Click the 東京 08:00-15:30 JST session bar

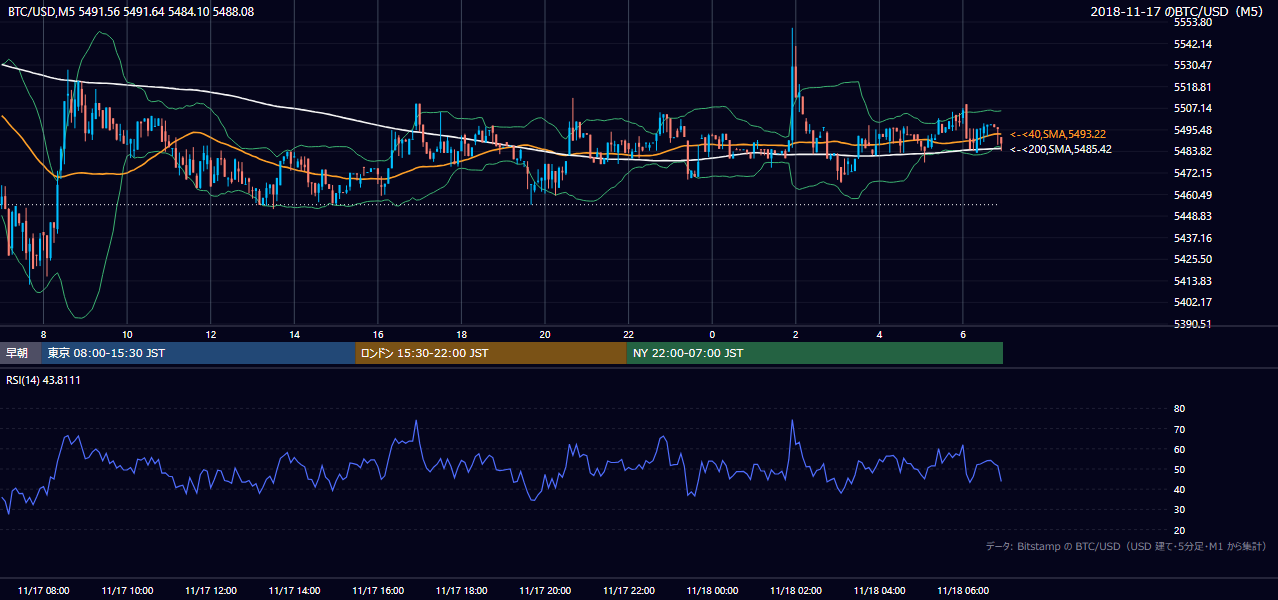coord(199,353)
